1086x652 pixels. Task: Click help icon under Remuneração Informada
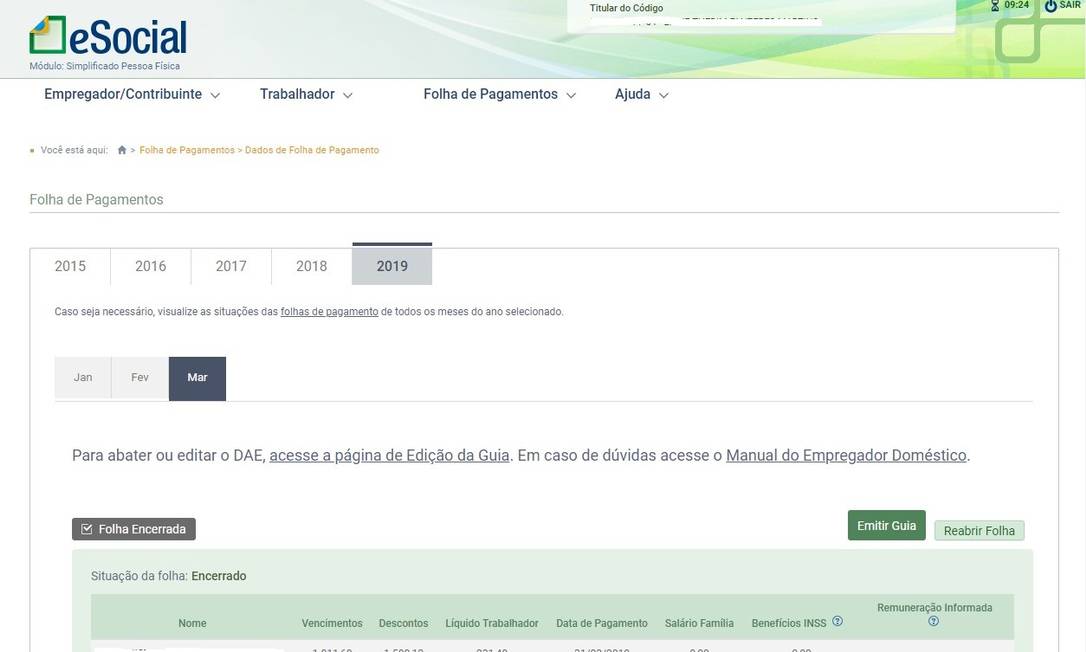(x=933, y=621)
